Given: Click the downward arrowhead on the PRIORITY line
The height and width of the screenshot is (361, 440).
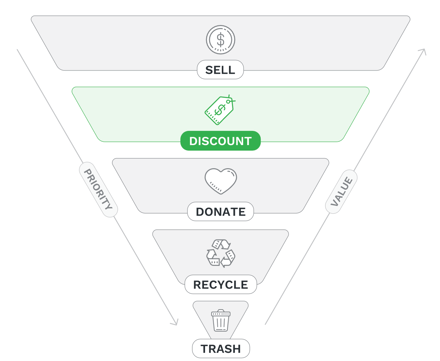Looking at the screenshot, I should [175, 322].
